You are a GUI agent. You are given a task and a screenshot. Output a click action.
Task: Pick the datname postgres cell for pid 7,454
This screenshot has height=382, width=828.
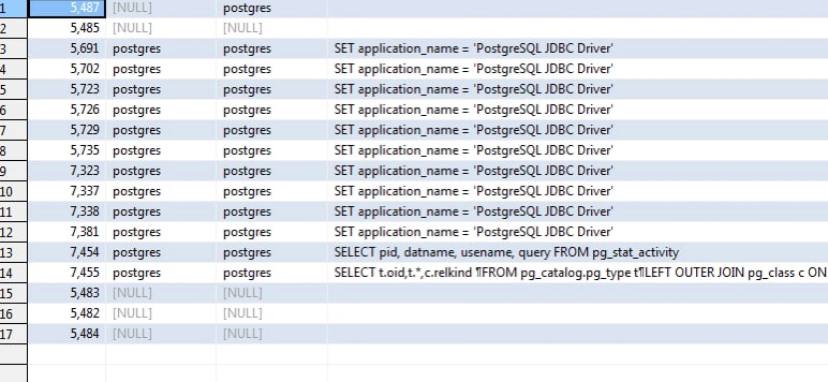(161, 252)
